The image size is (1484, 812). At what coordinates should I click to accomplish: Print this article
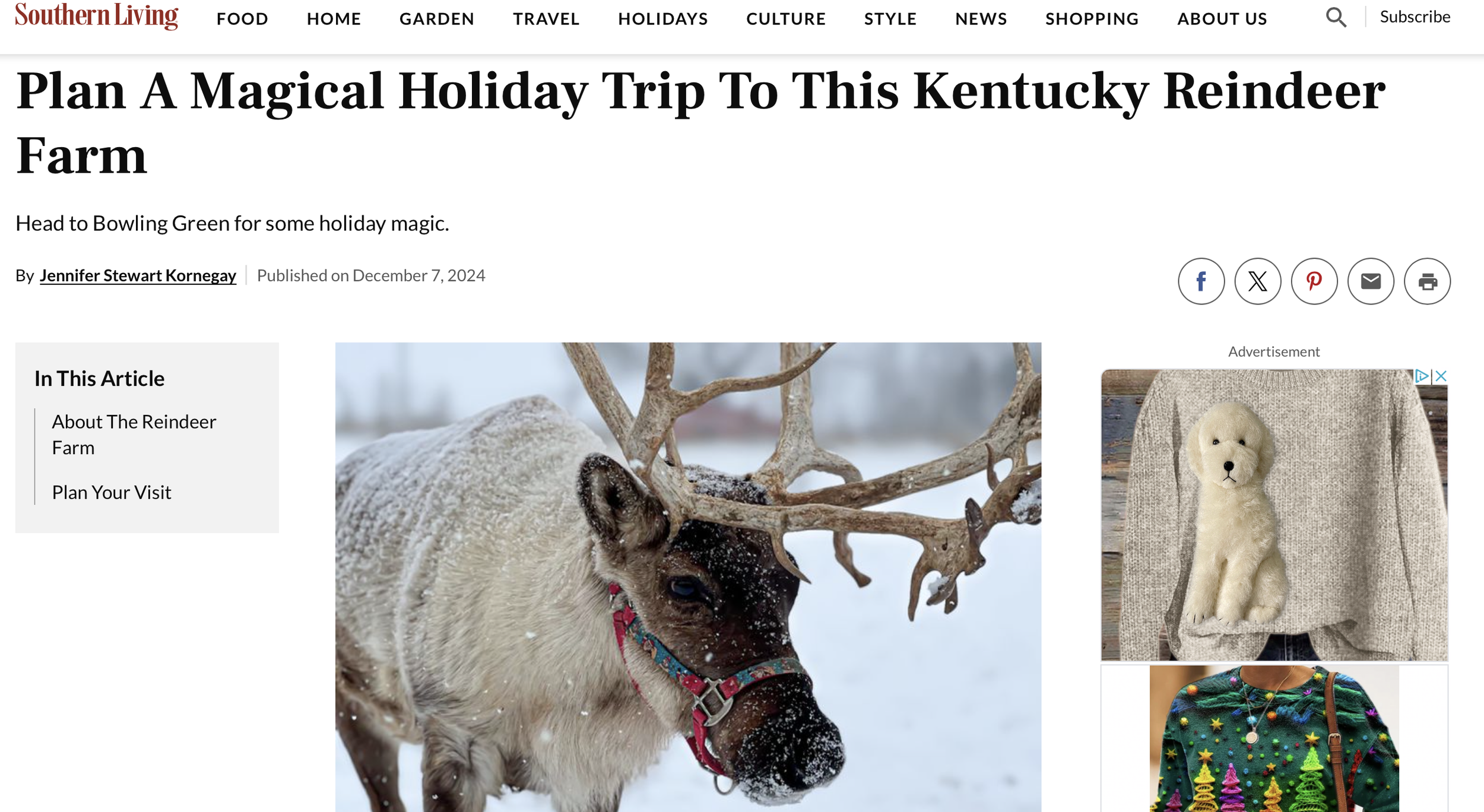1427,281
